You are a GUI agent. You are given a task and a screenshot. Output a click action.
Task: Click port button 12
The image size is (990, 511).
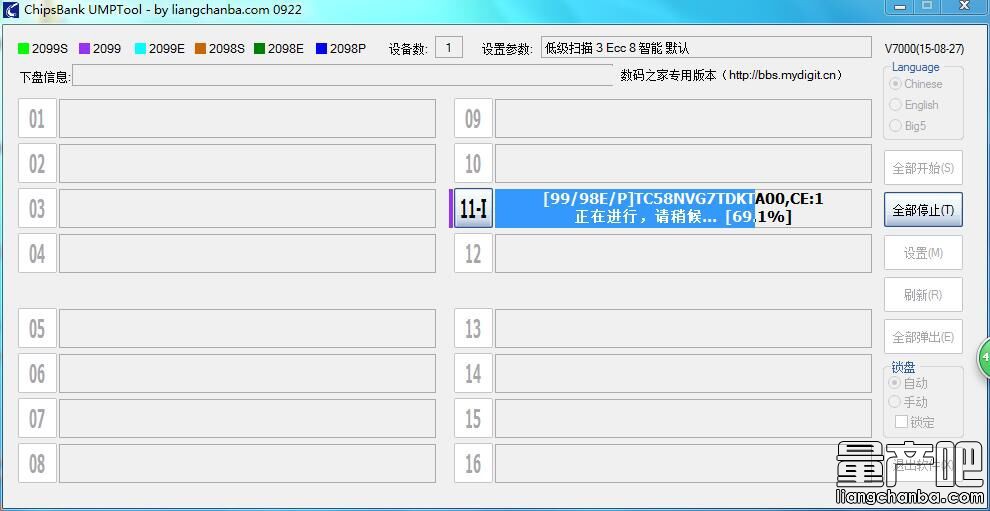click(474, 253)
